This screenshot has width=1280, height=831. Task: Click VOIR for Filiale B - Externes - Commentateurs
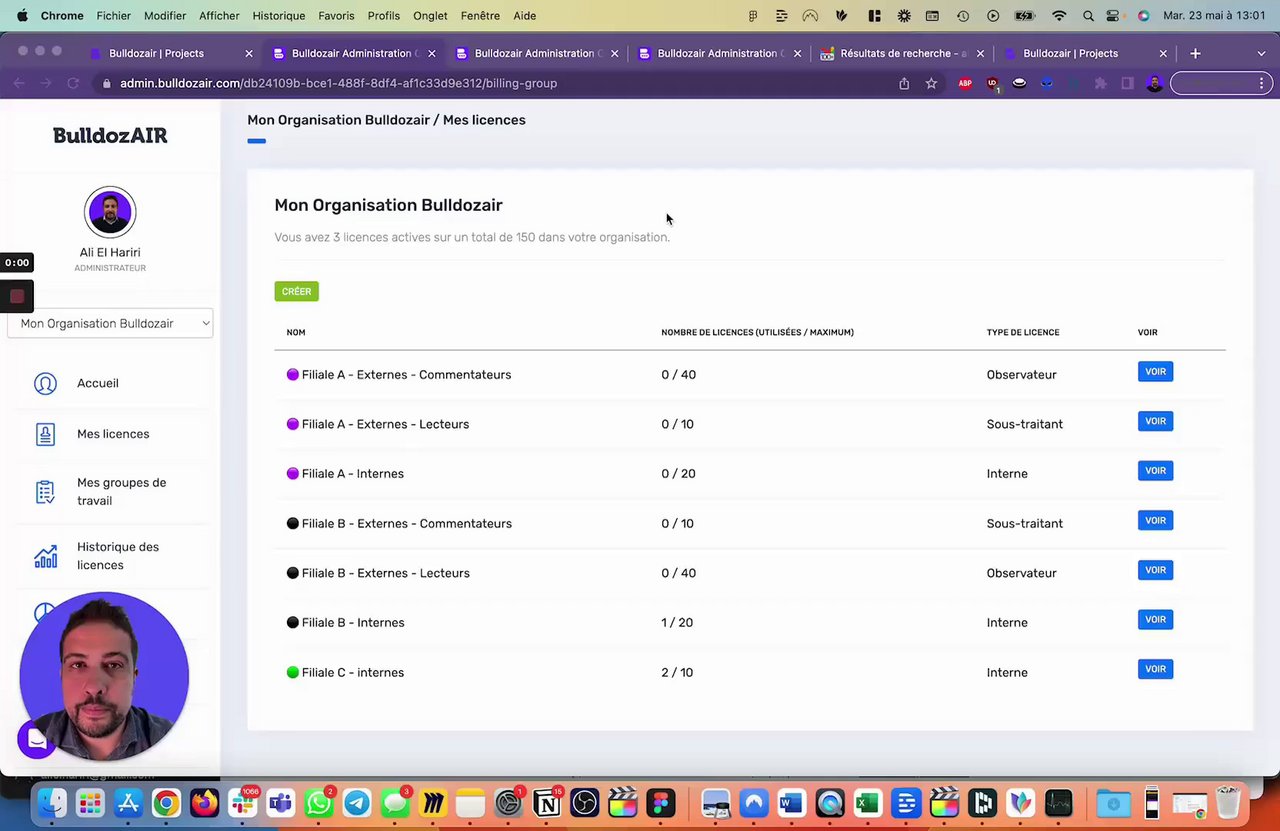pos(1155,520)
